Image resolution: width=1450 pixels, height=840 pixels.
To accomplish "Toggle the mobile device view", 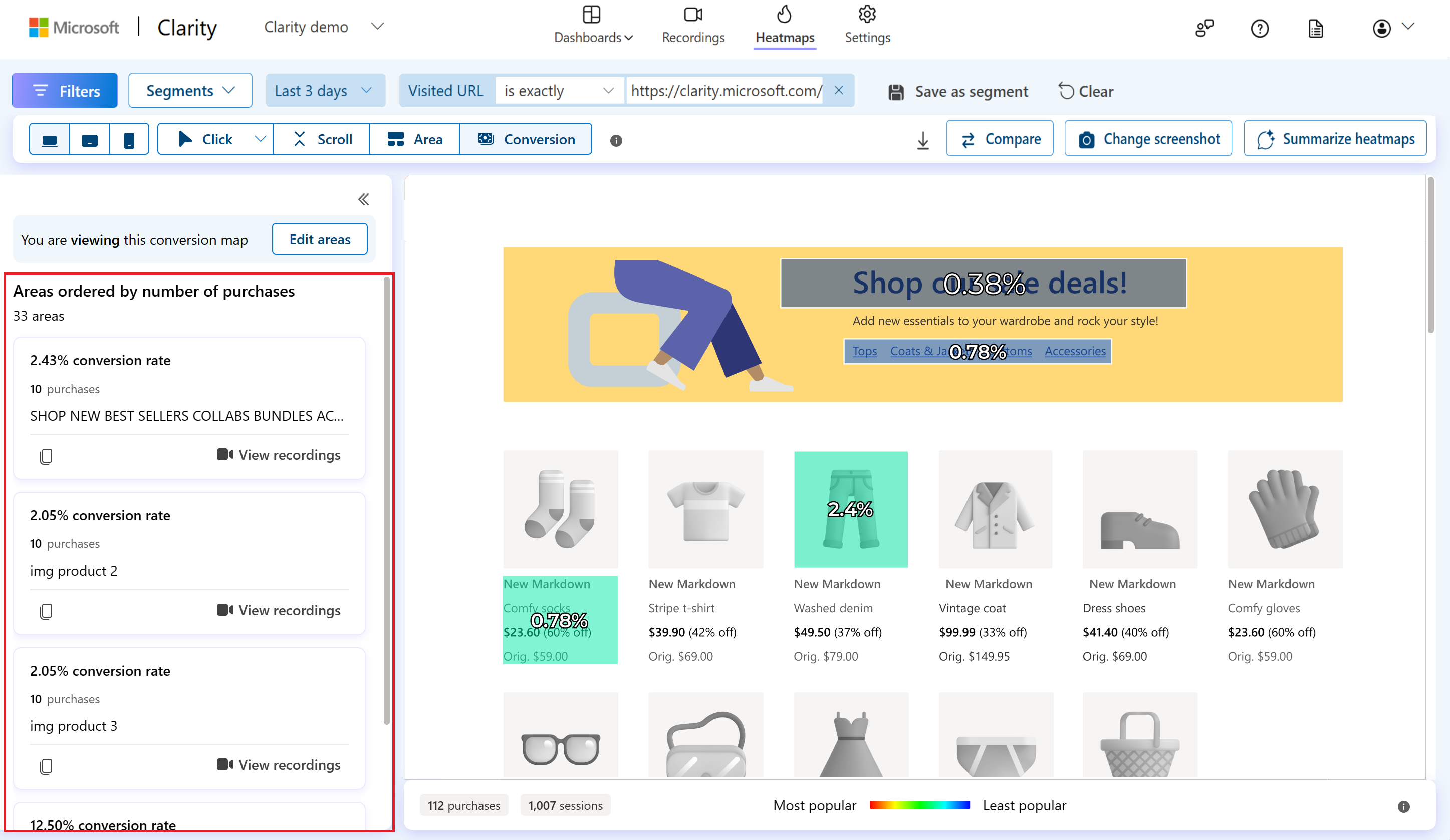I will click(x=129, y=138).
